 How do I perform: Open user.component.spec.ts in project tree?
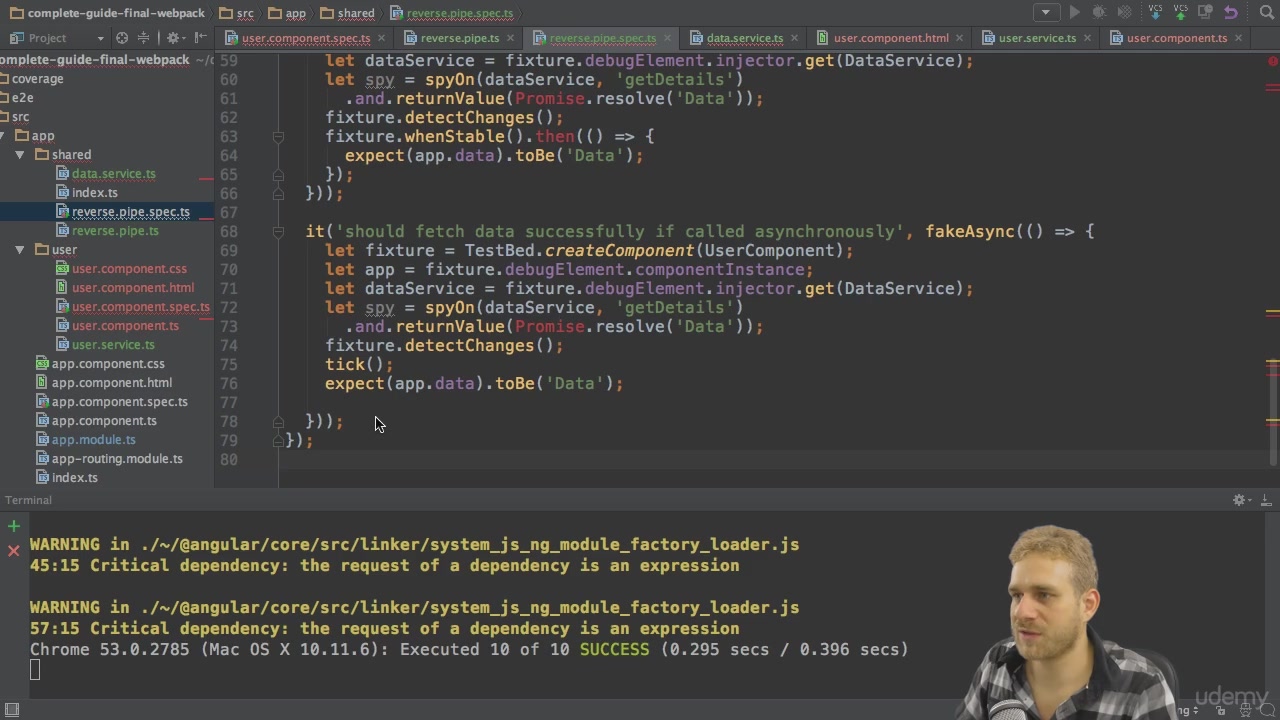pyautogui.click(x=133, y=307)
